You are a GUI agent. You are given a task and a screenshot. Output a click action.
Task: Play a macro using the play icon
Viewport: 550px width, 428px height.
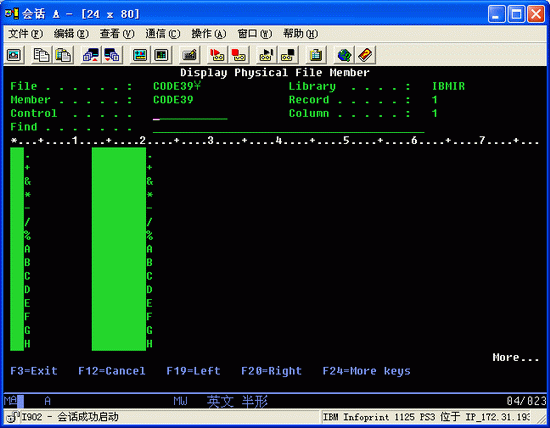coord(267,55)
